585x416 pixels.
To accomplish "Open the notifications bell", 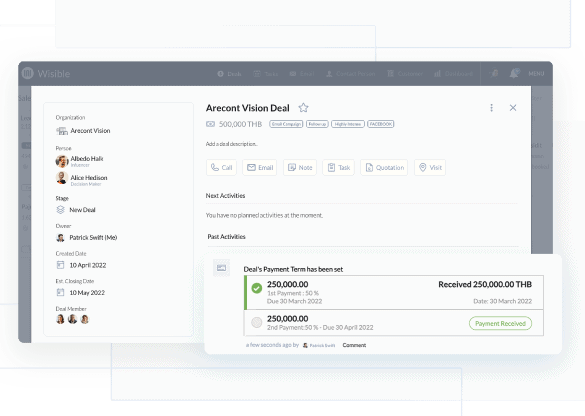I will 514,73.
